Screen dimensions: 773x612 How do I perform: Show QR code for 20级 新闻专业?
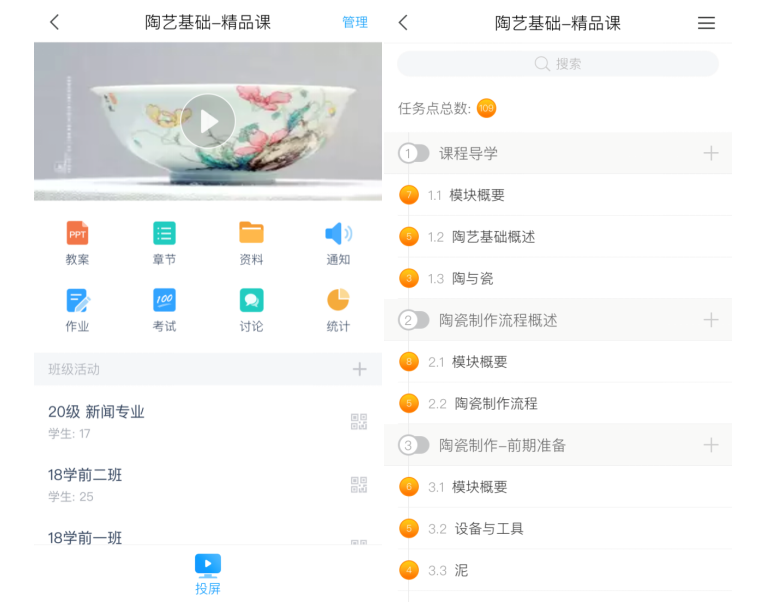tap(359, 422)
